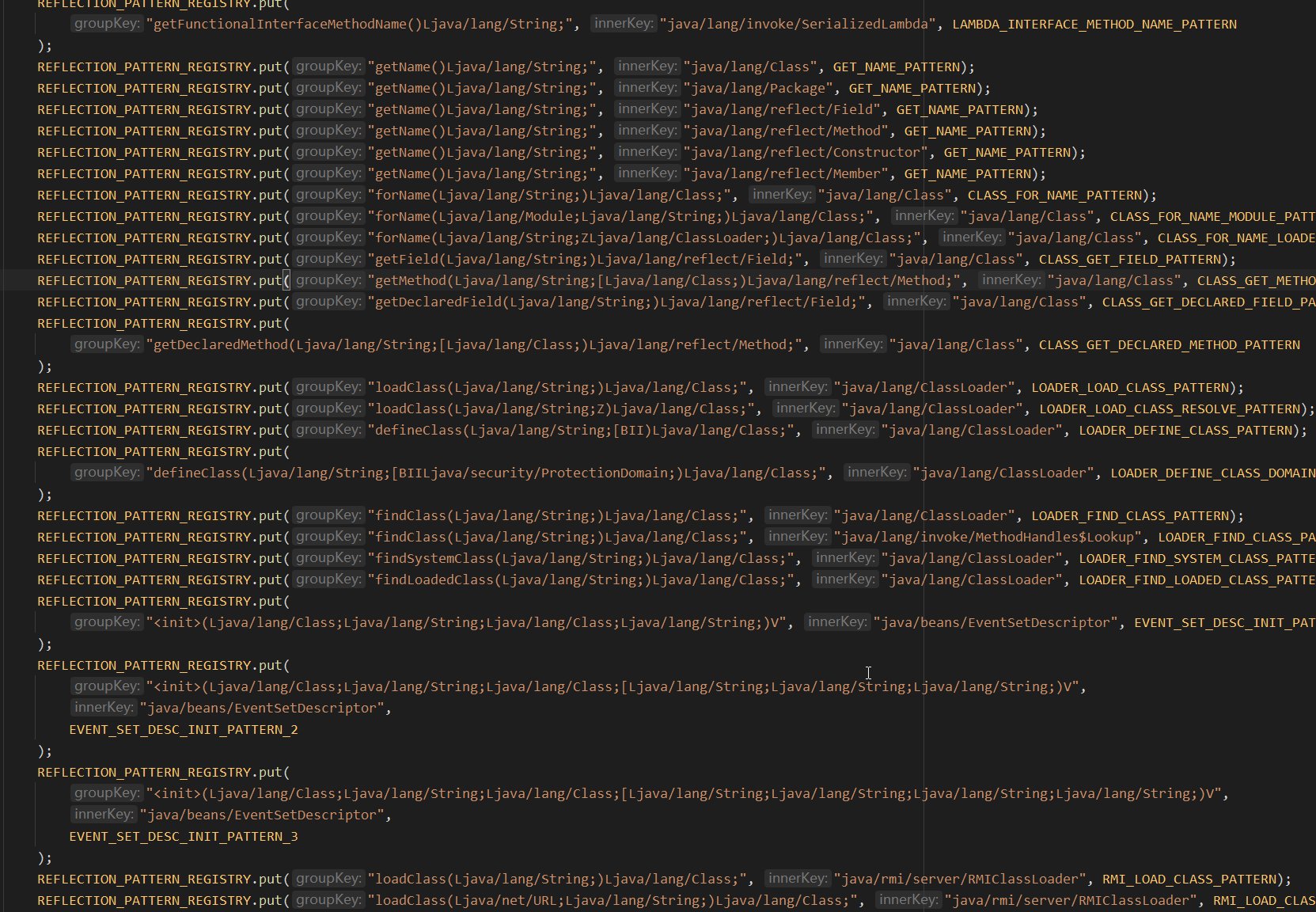Click the loadClass(Ljava/net/URL;...) signature string
The image size is (1316, 912).
tap(612, 901)
